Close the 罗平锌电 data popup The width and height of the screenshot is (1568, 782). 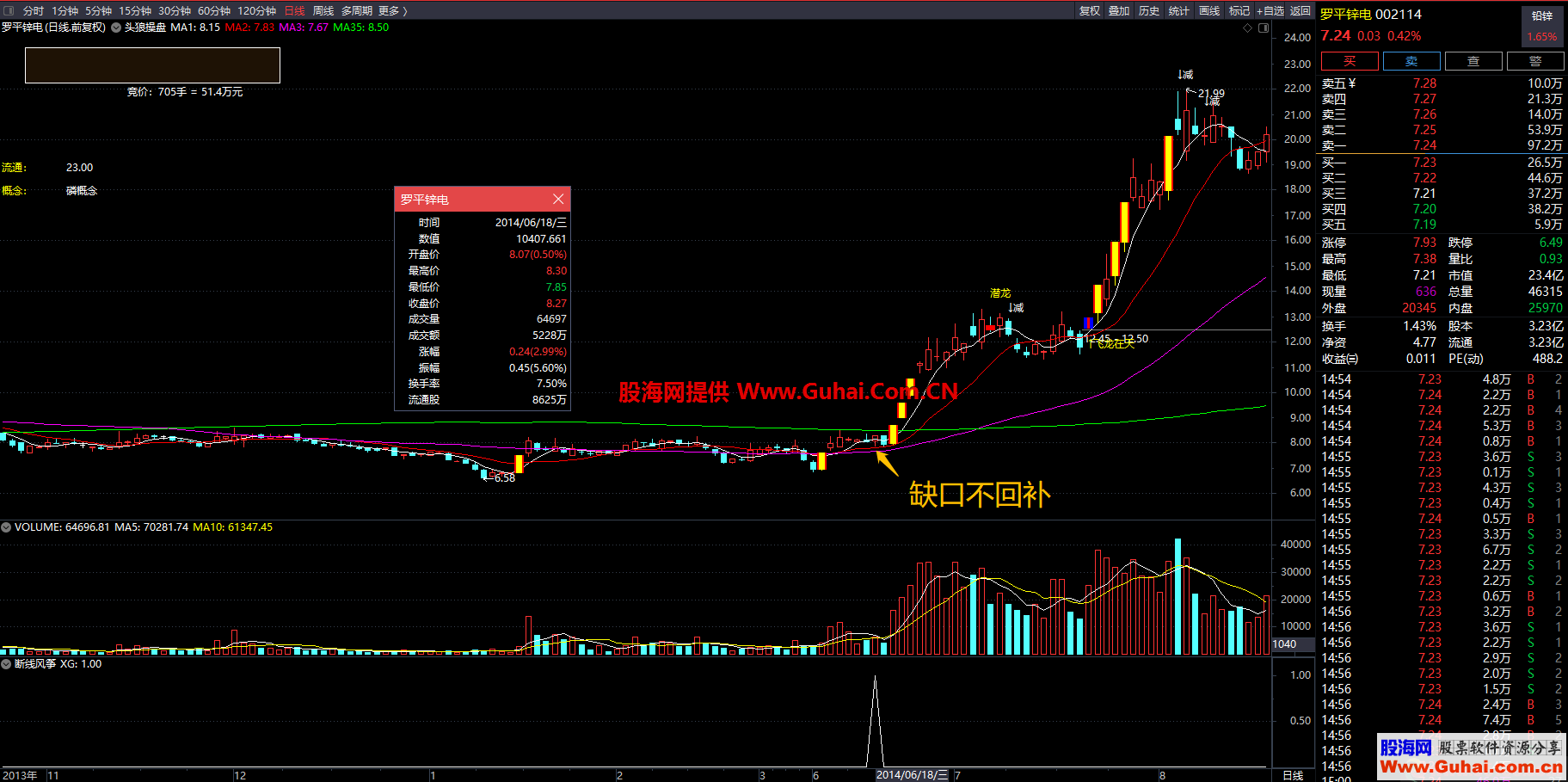(558, 199)
